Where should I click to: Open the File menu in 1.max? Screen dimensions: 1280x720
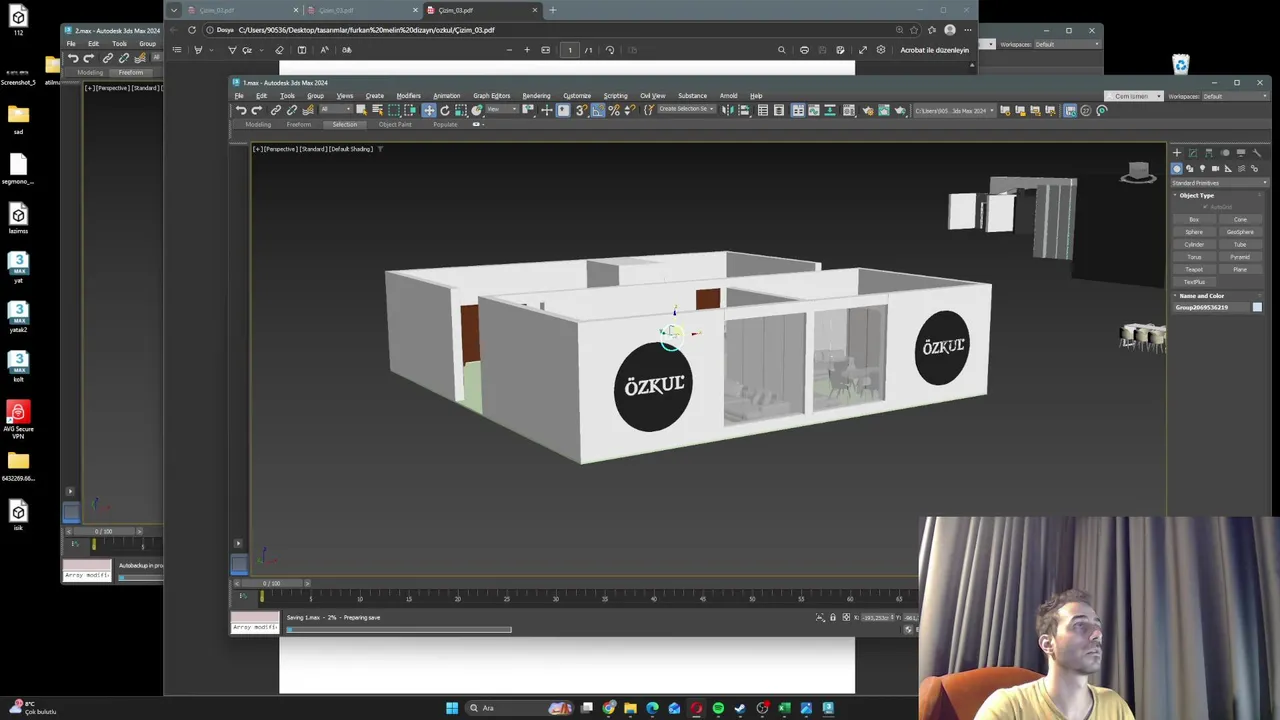[239, 96]
